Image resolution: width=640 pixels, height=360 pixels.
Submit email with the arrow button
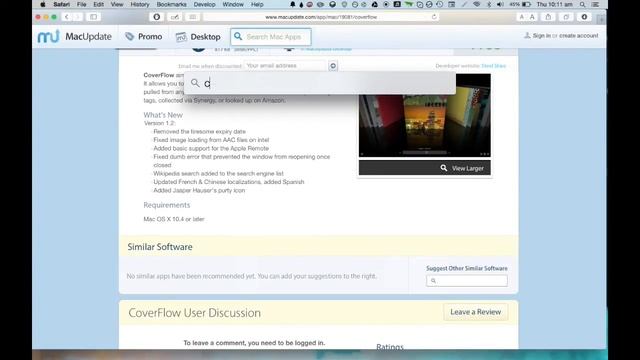333,66
